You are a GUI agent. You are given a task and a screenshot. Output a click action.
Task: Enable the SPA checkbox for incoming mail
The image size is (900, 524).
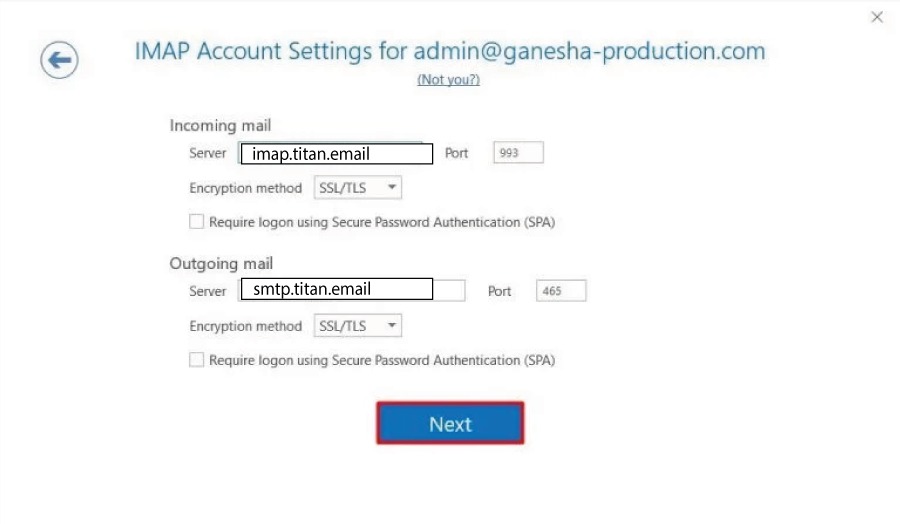(x=197, y=222)
